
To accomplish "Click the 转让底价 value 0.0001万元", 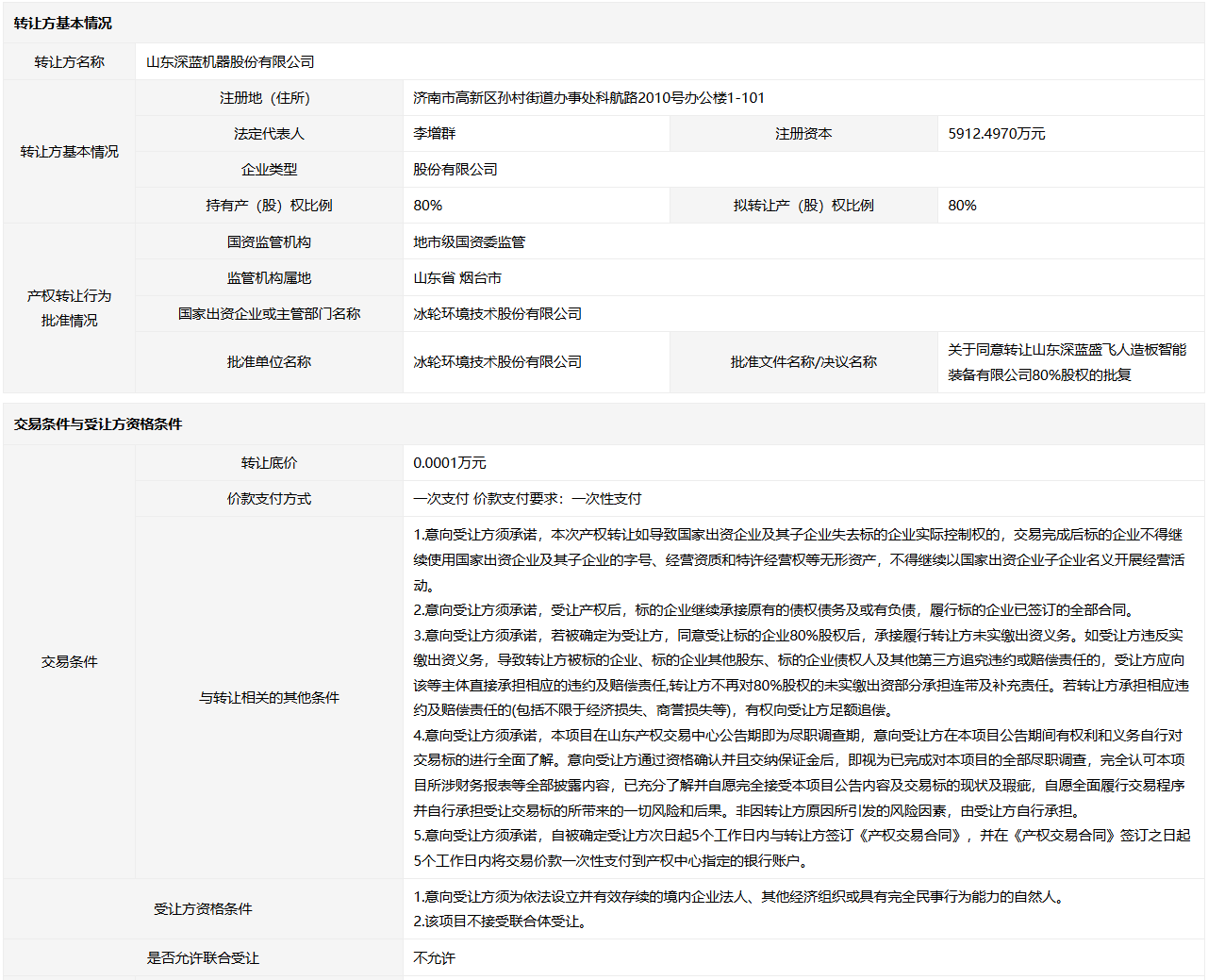I will 450,462.
